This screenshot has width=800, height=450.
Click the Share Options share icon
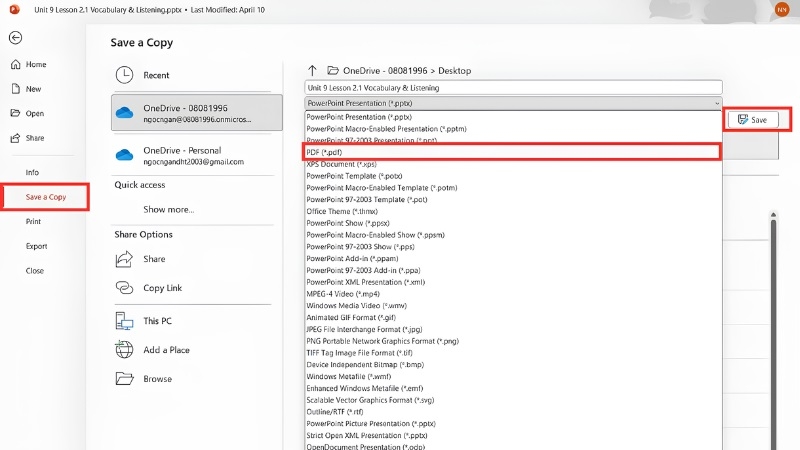124,259
